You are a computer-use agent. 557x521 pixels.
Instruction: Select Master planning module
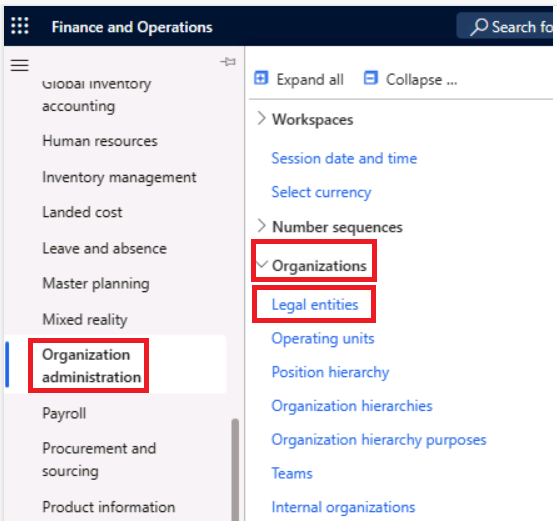96,284
